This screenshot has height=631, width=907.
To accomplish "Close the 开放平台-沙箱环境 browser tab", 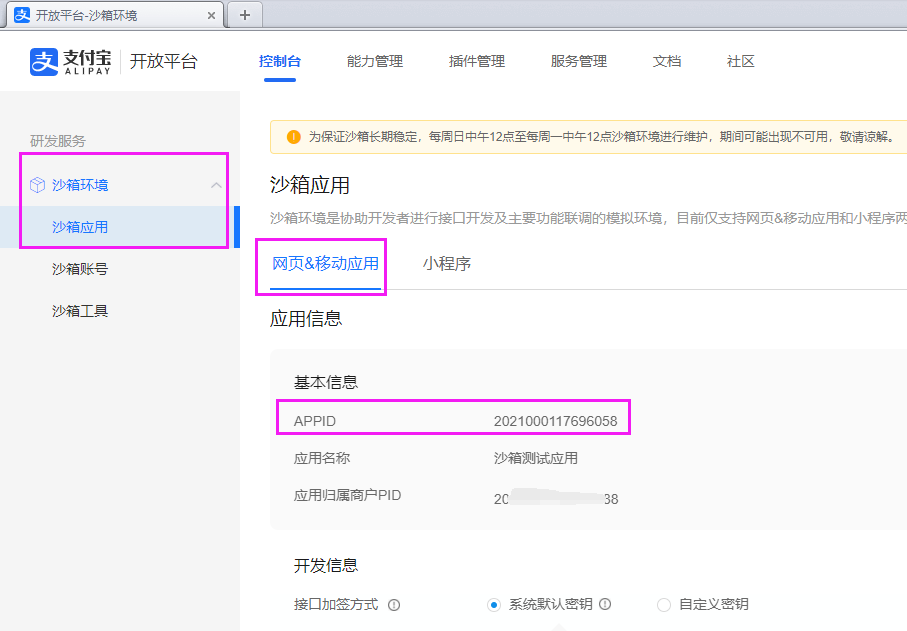I will coord(211,16).
